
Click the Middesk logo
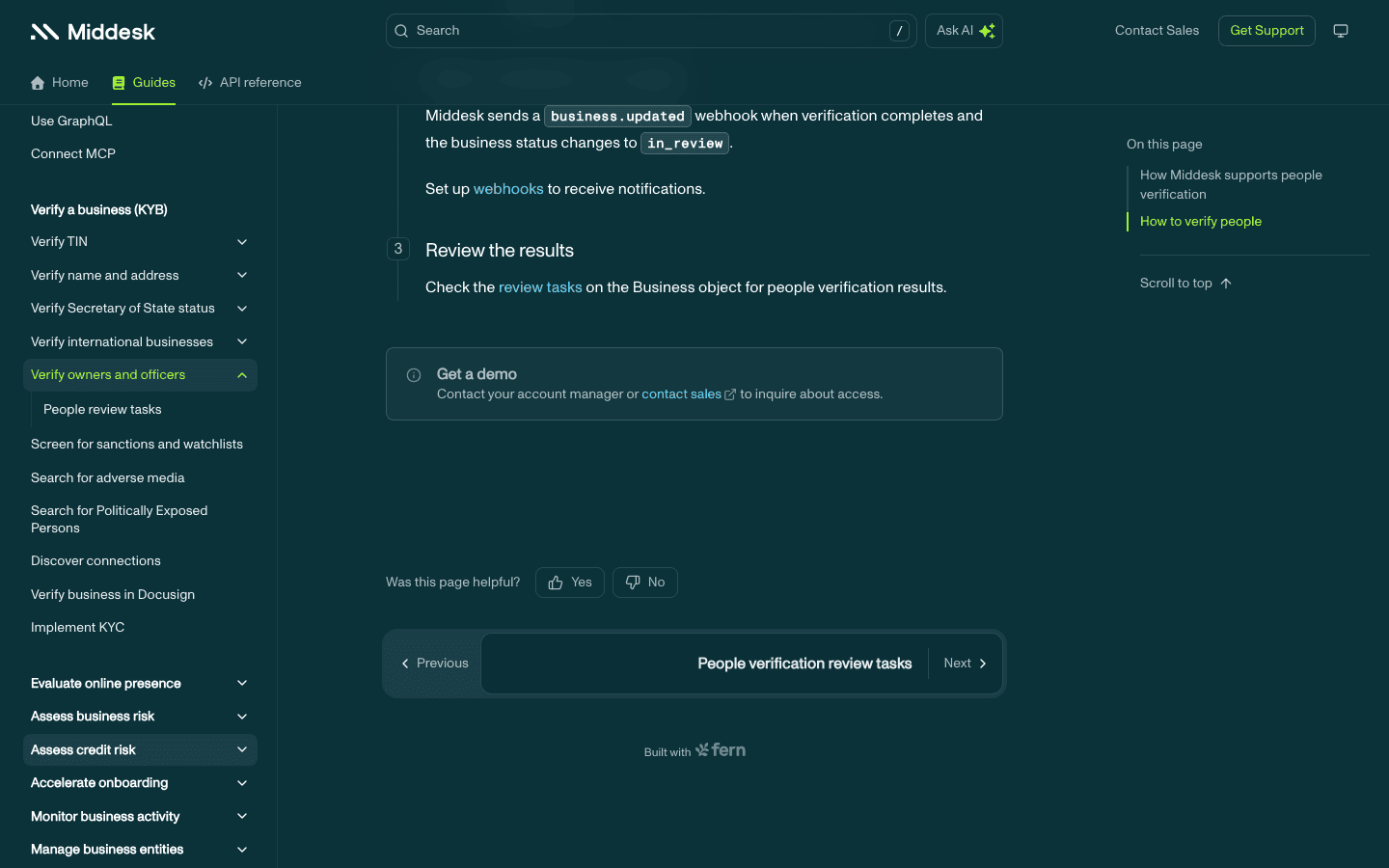(93, 32)
